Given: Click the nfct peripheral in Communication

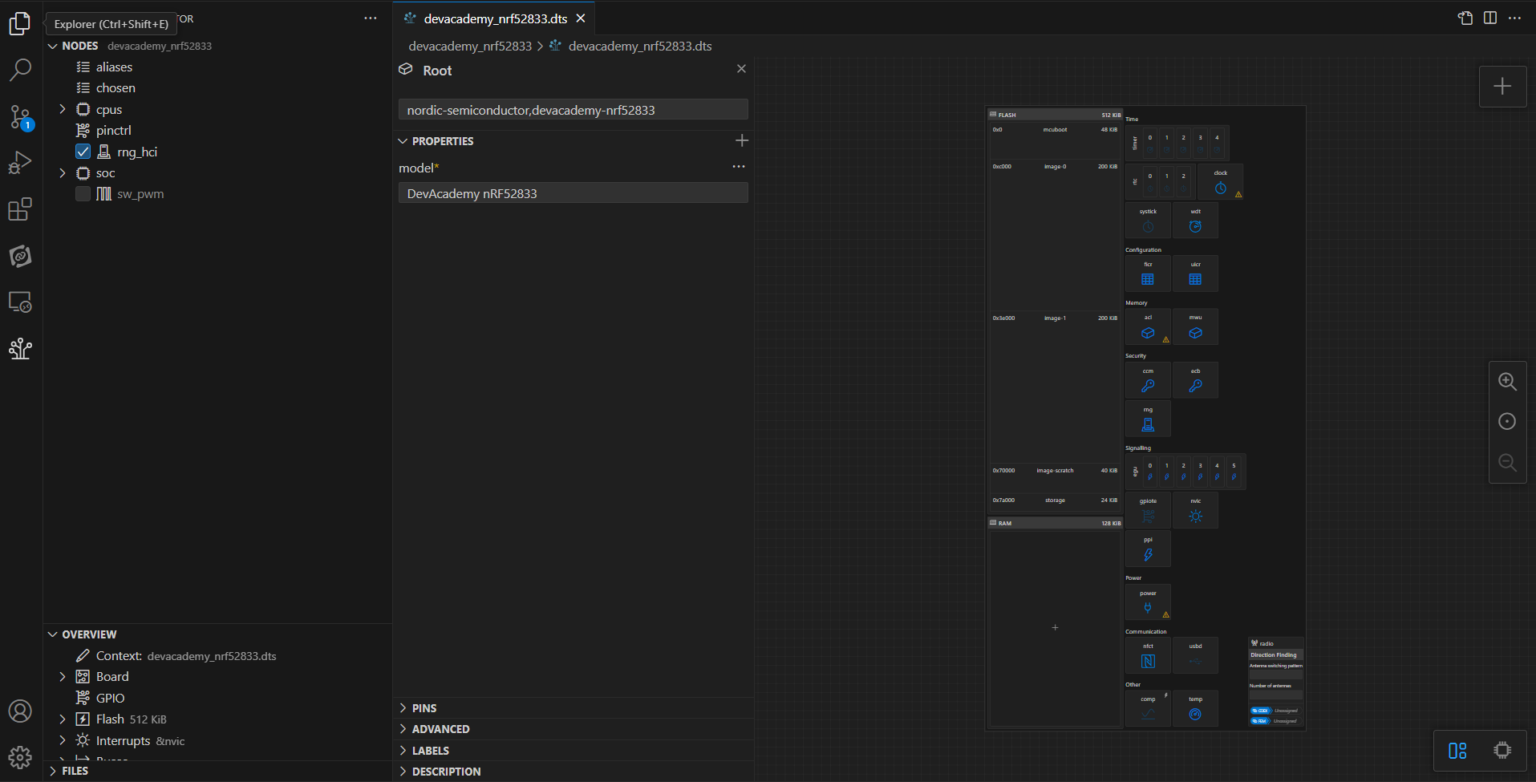Looking at the screenshot, I should click(1147, 655).
